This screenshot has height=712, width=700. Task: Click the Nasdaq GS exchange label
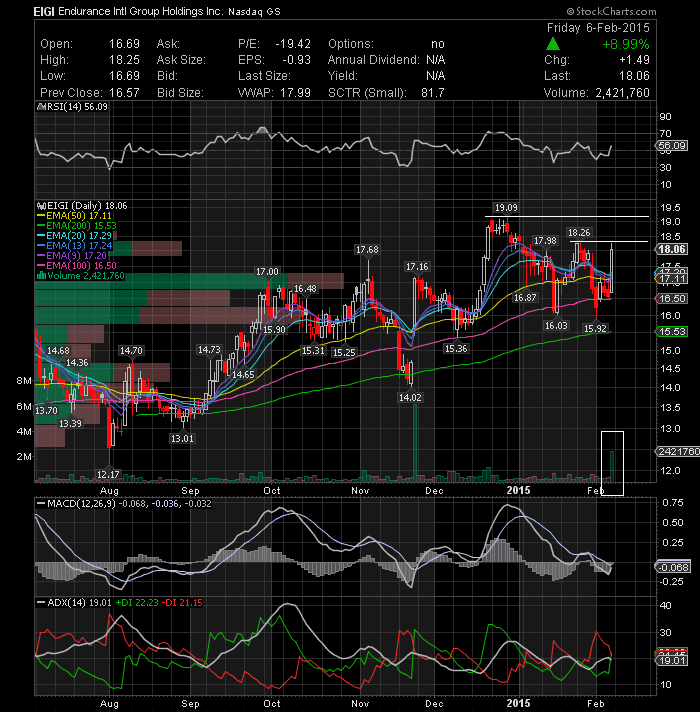[254, 12]
